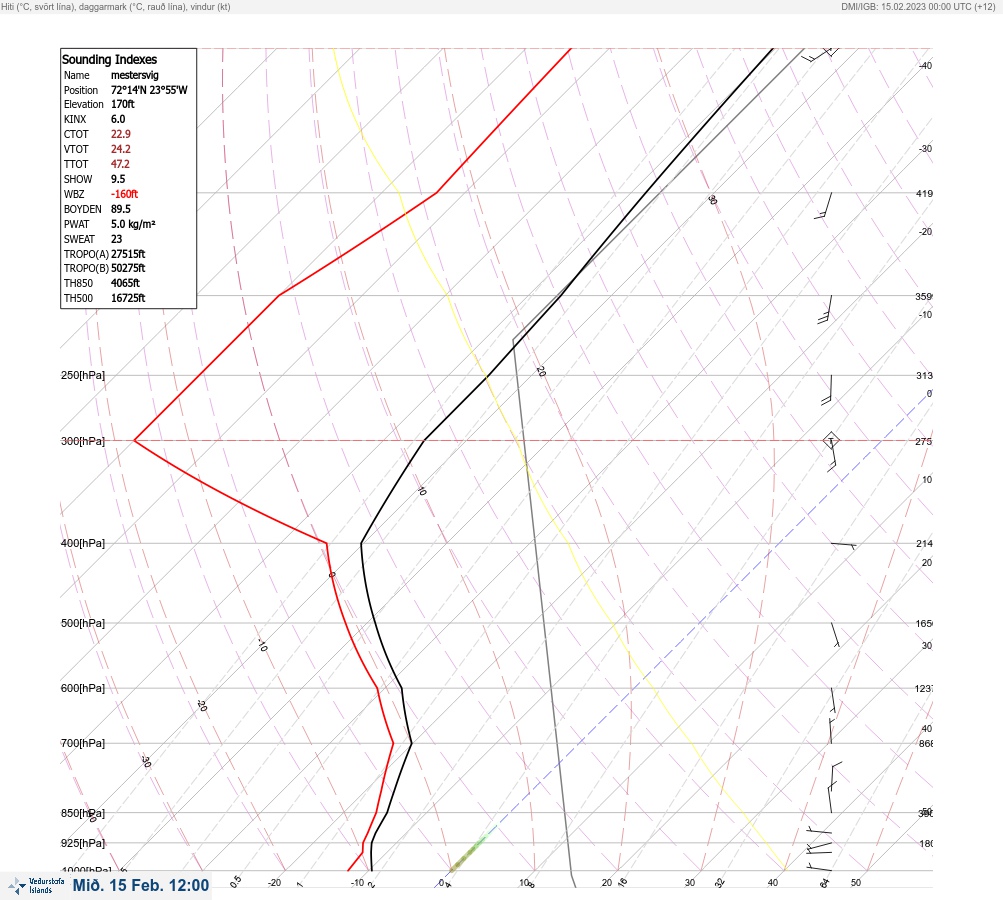Image resolution: width=1003 pixels, height=900 pixels.
Task: Click the VTOT value 24.2
Action: pos(120,149)
